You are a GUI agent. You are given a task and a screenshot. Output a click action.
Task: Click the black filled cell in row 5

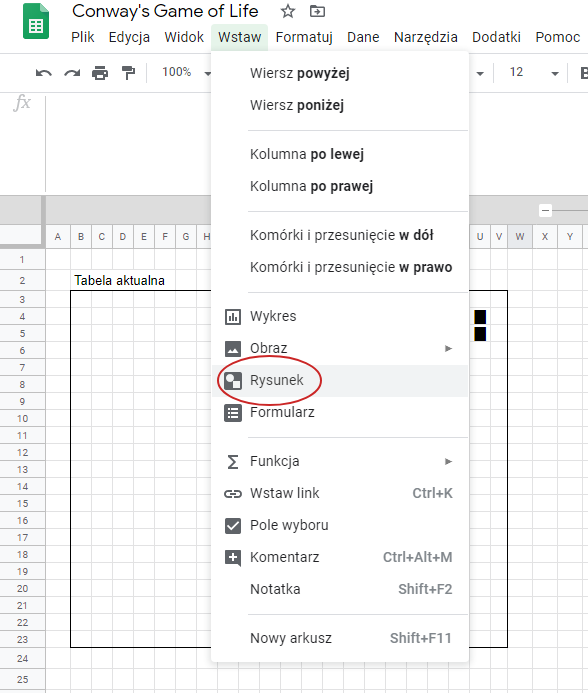click(480, 334)
